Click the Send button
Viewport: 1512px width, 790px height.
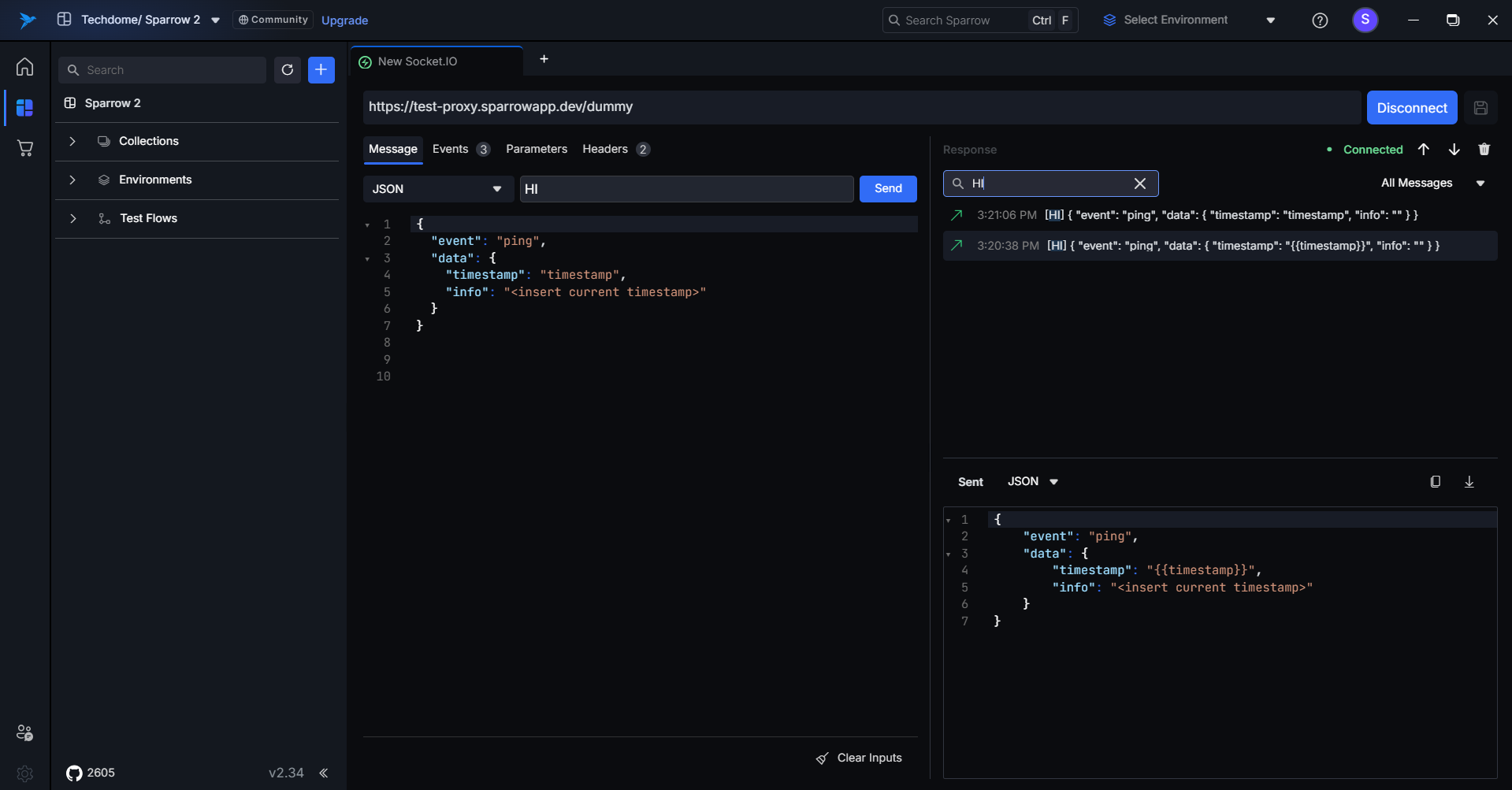coord(887,189)
